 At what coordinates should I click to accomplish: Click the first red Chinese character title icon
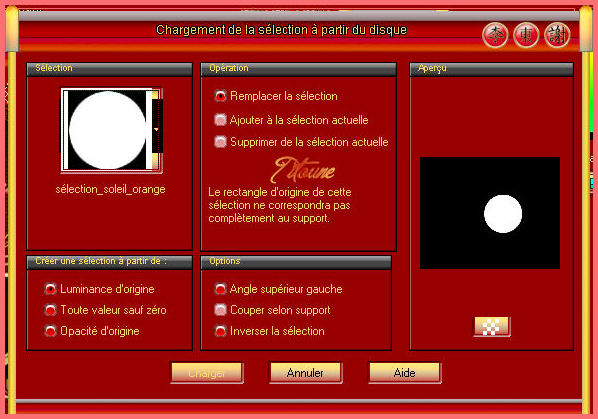pos(495,35)
